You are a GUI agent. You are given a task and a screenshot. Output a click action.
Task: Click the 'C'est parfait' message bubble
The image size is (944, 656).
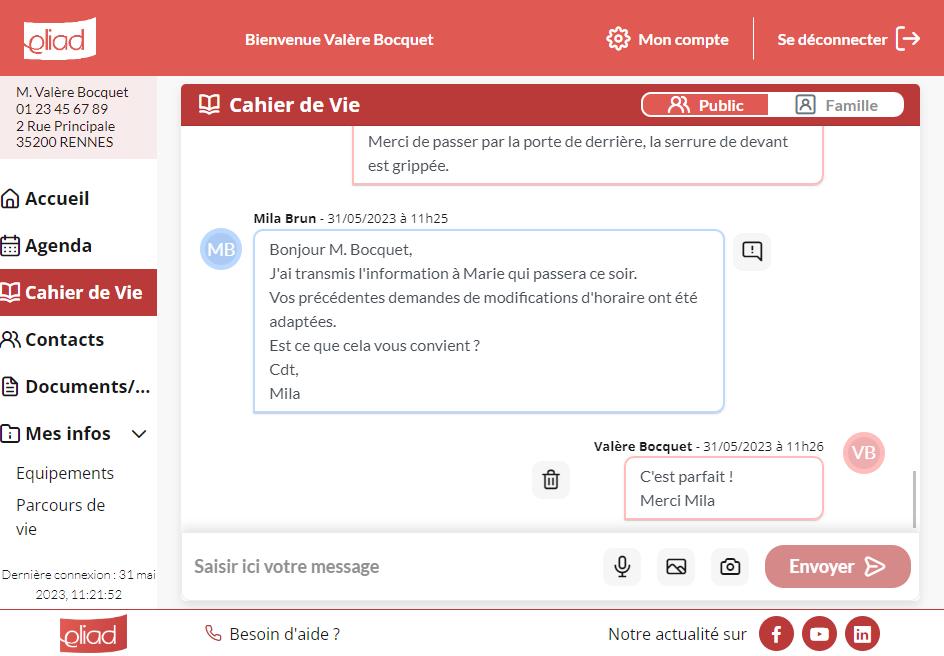tap(724, 488)
